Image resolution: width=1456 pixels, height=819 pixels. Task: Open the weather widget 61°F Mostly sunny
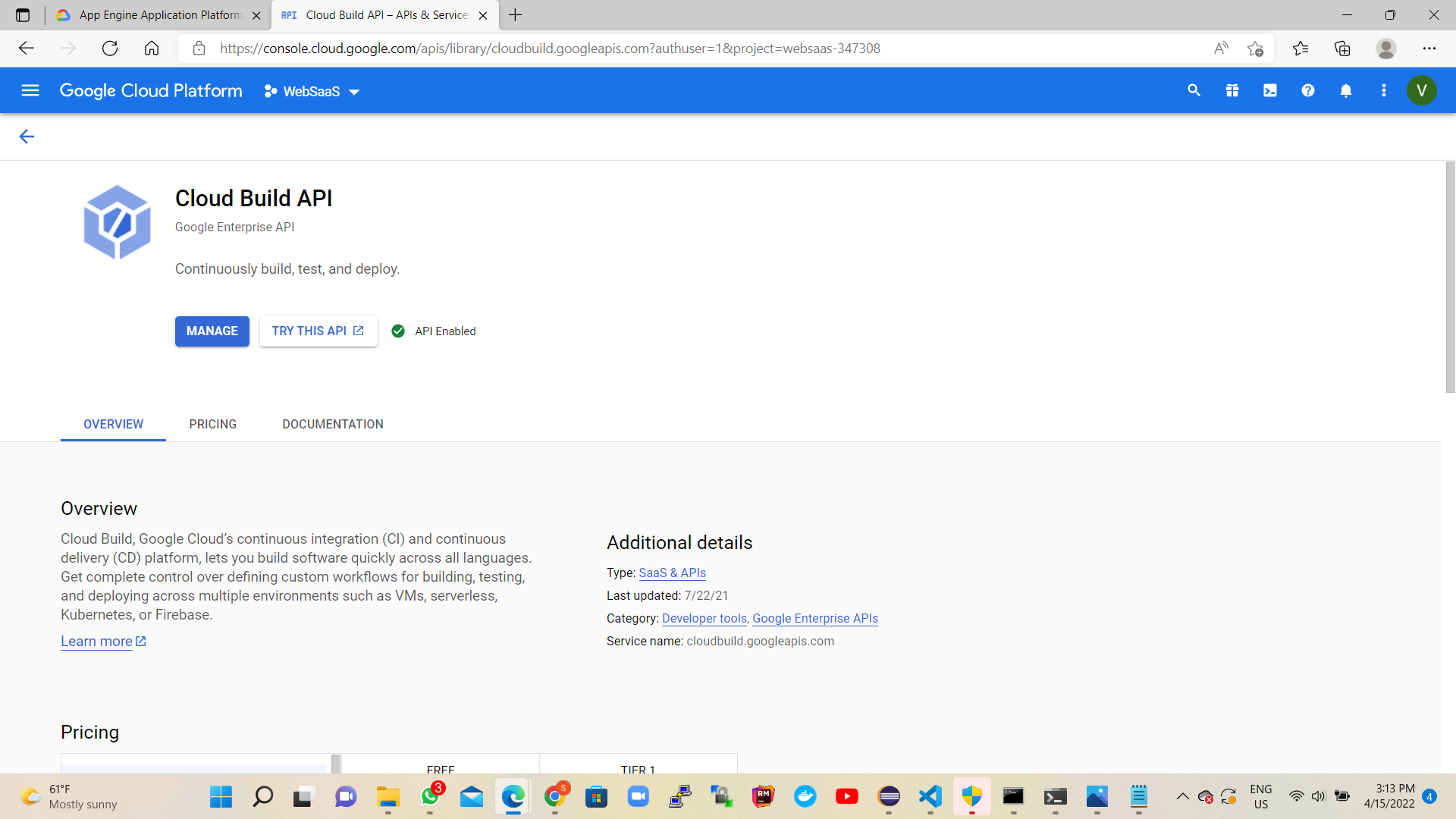[x=70, y=796]
